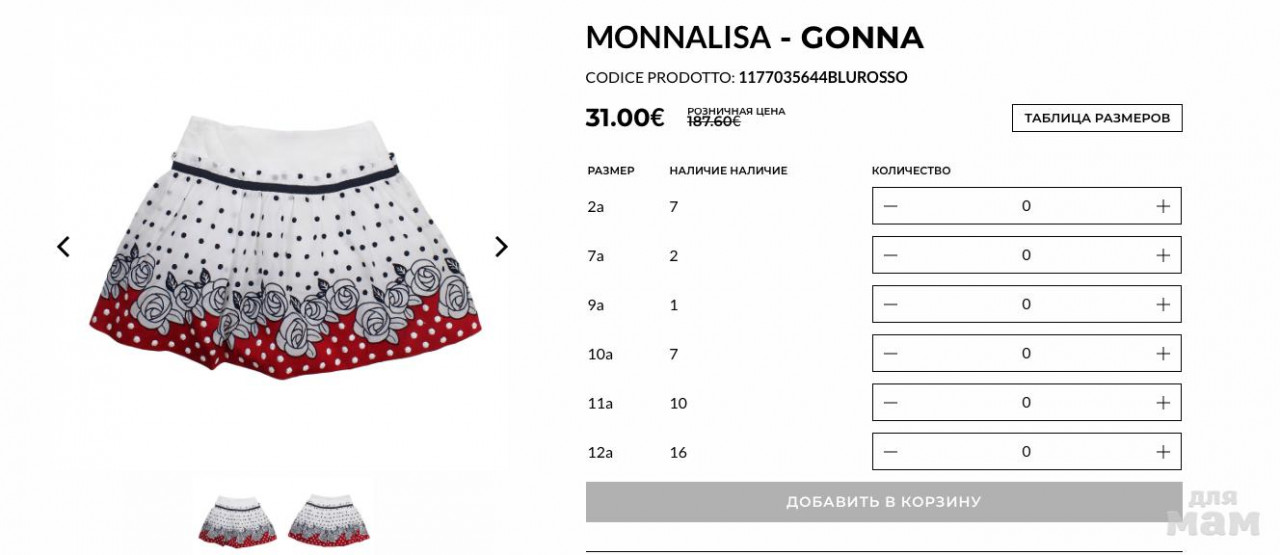Click plus icon for size 11a

click(1162, 402)
